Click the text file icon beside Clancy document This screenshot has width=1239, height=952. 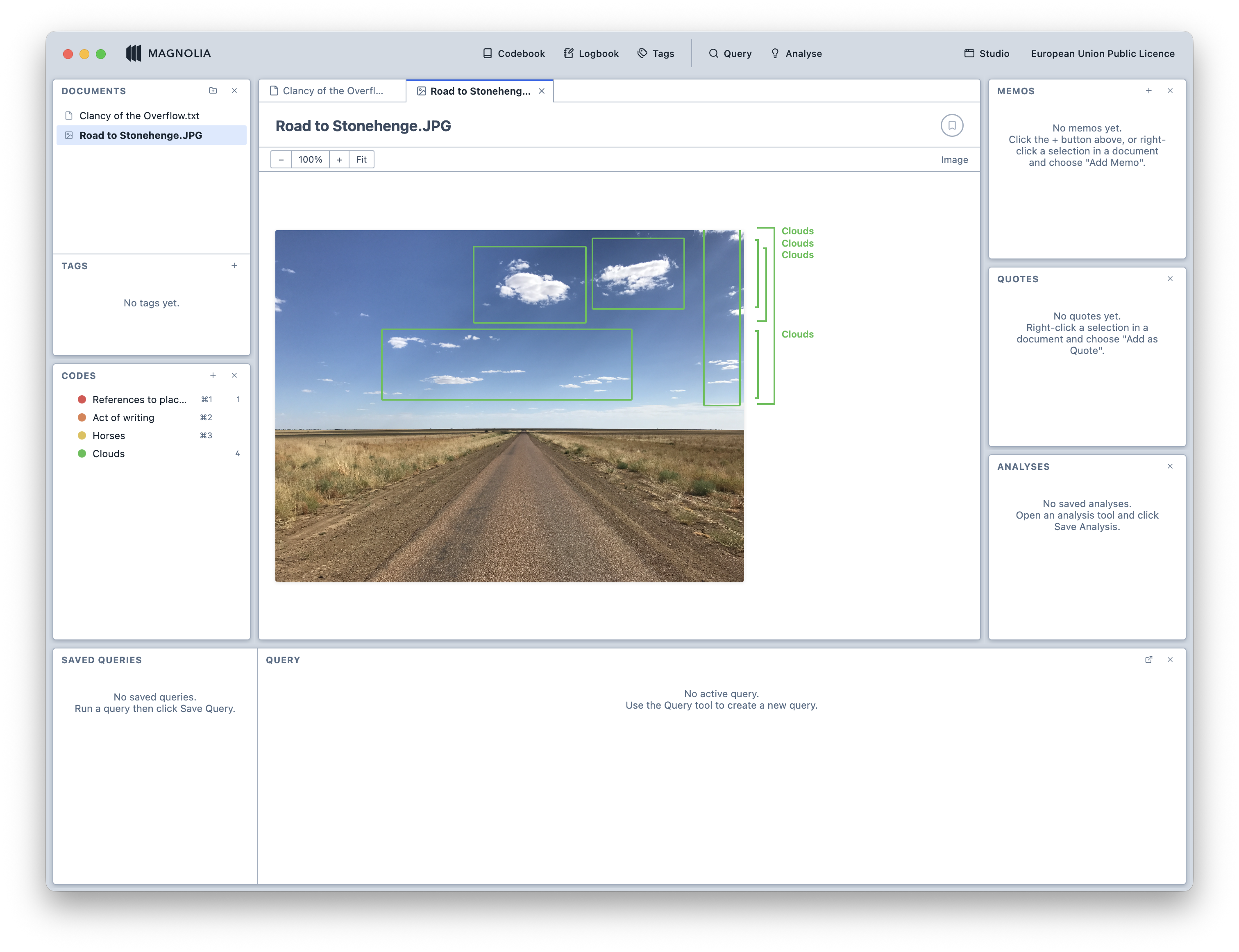(x=68, y=116)
